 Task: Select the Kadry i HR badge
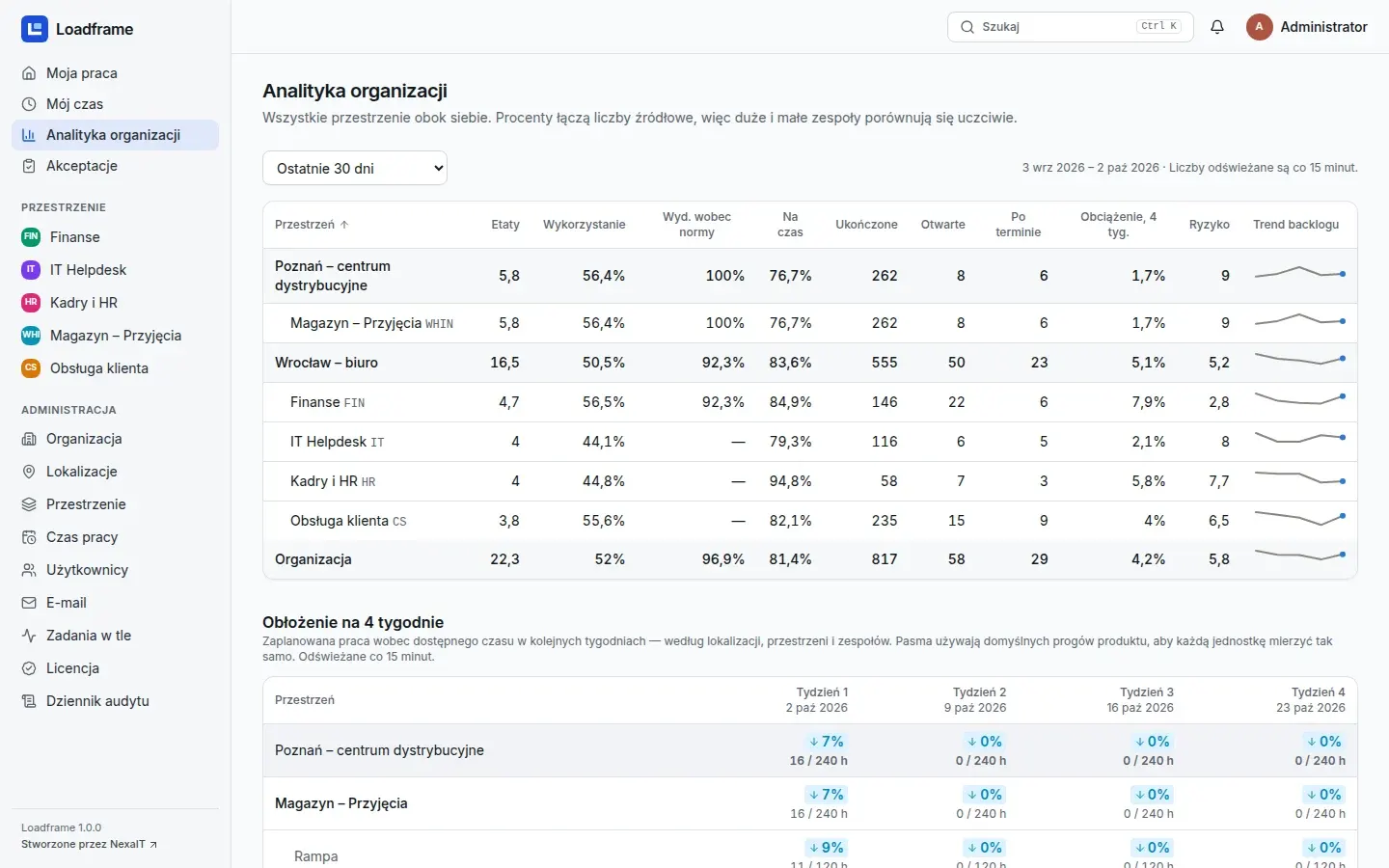(x=31, y=303)
